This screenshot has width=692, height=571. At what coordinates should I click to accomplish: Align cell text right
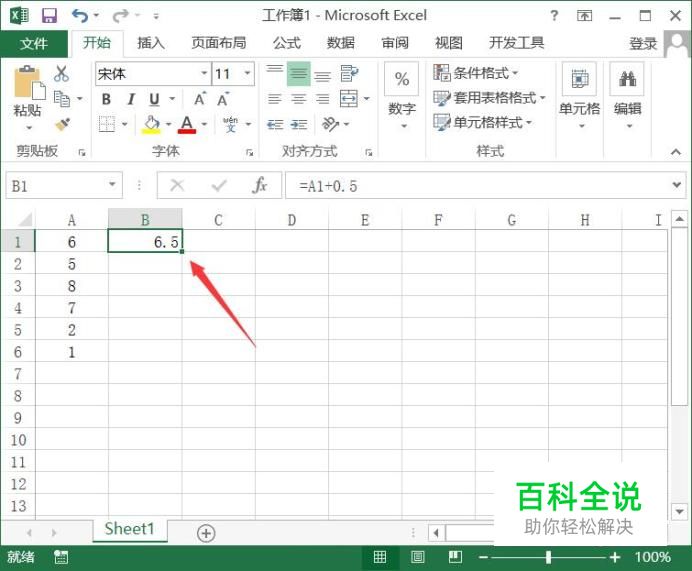pyautogui.click(x=323, y=99)
